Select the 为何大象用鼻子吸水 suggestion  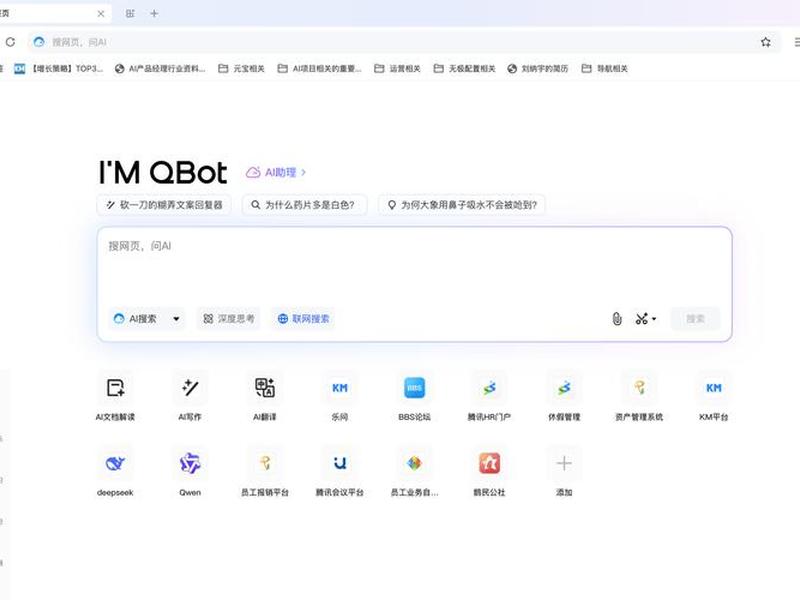click(462, 205)
